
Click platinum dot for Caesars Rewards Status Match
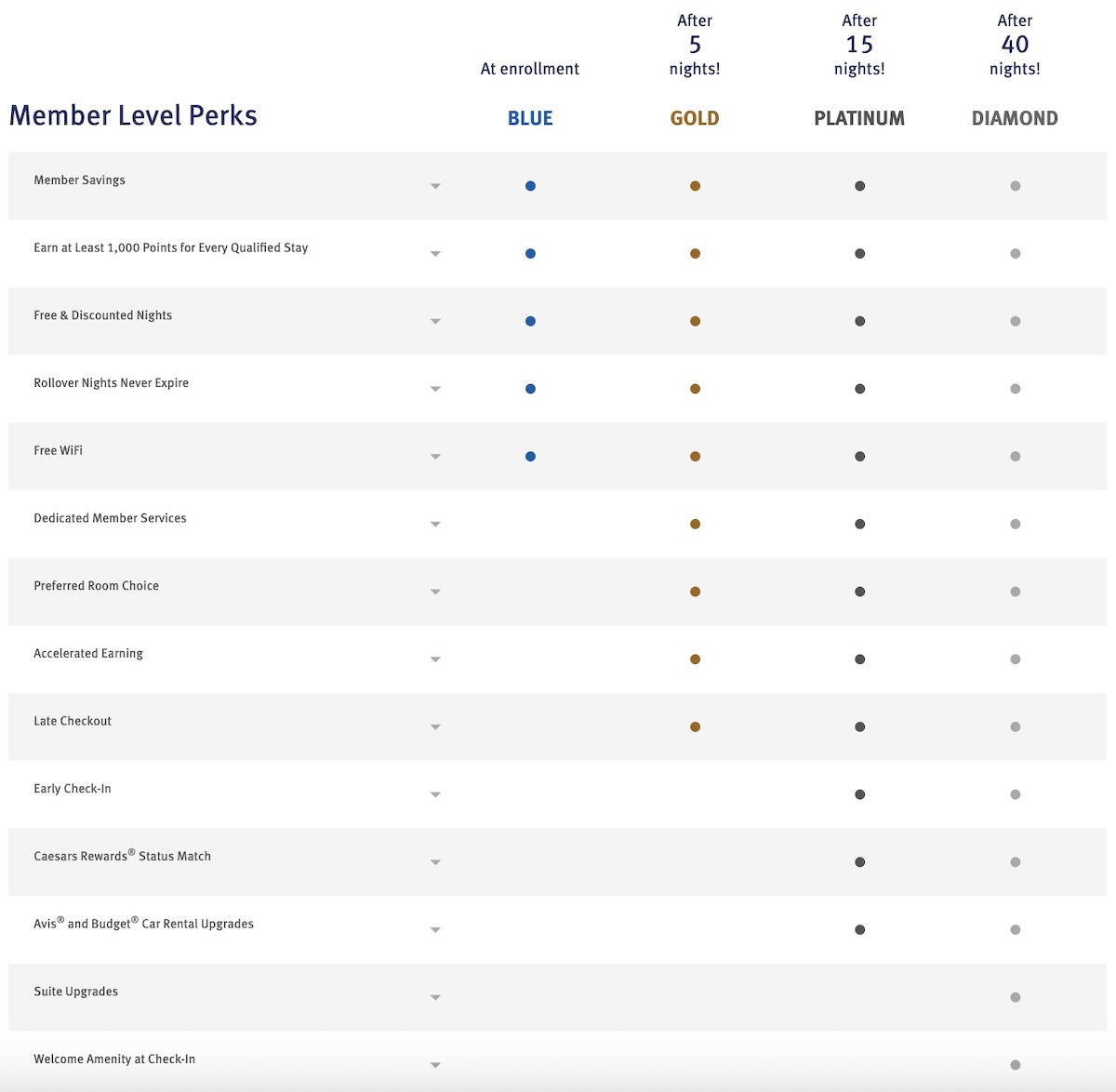[859, 862]
